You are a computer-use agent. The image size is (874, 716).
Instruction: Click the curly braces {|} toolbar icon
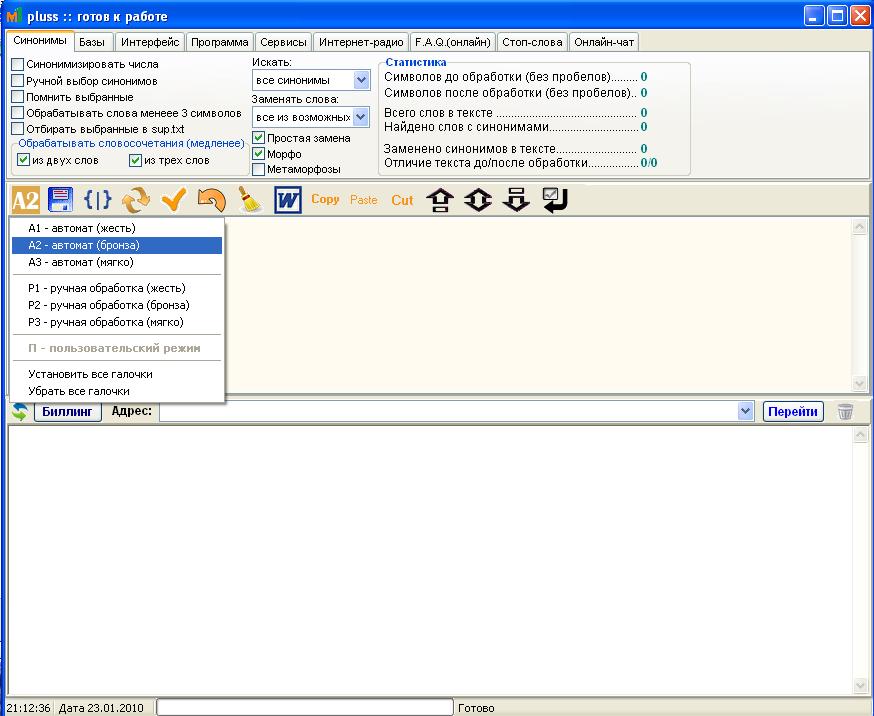[x=97, y=200]
